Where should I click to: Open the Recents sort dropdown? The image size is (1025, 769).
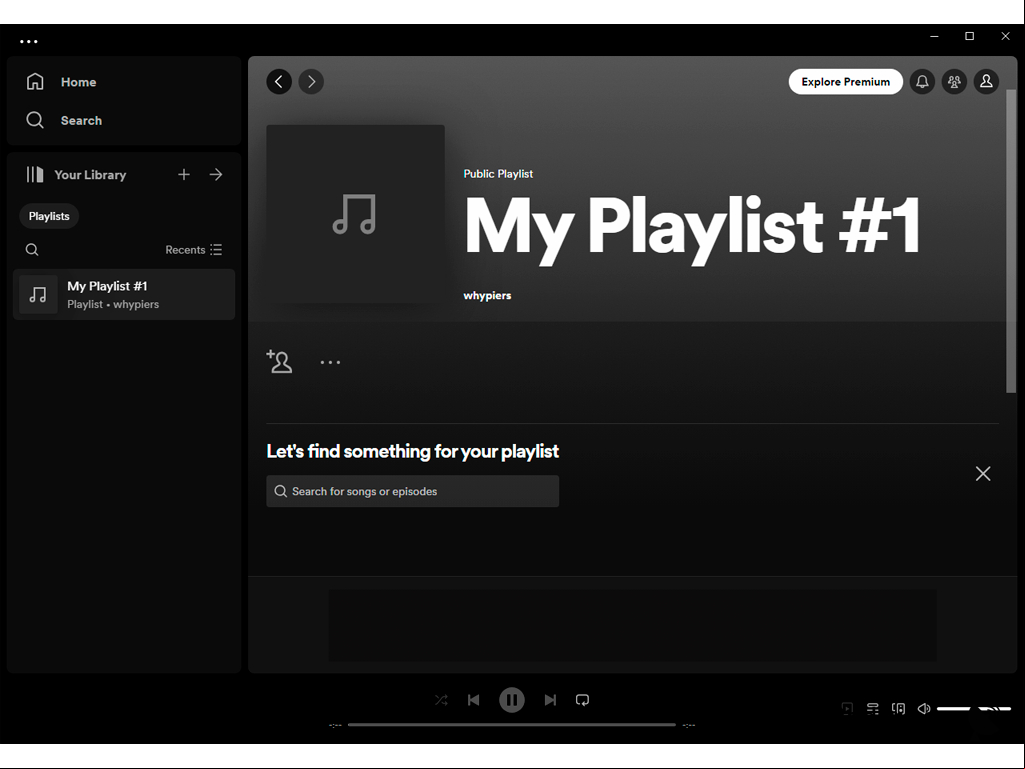point(193,250)
